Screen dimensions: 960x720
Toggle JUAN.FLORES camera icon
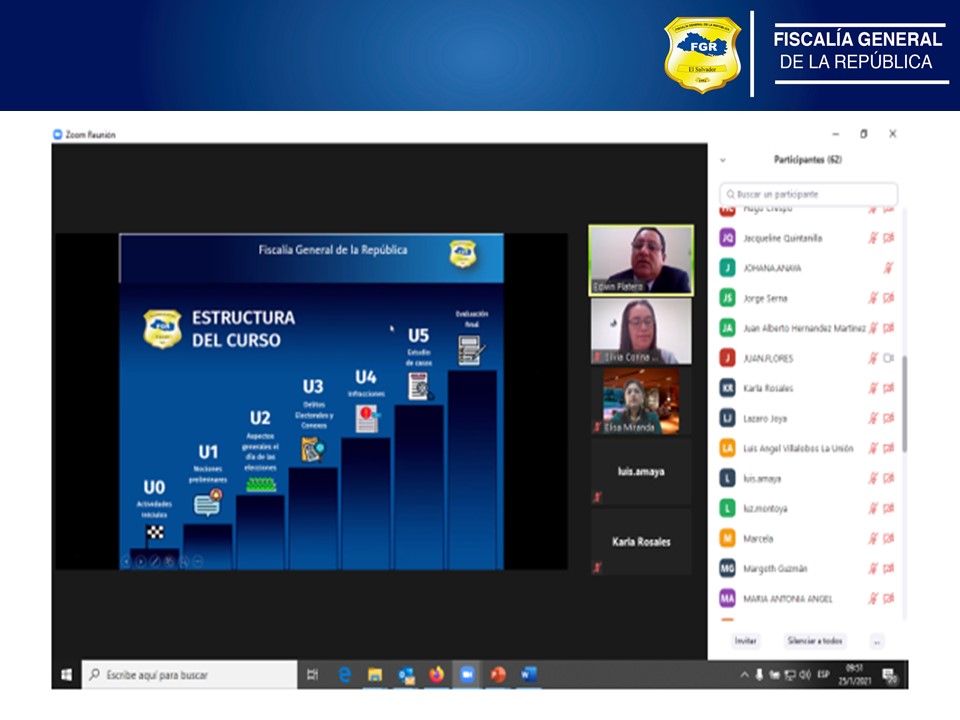point(888,358)
